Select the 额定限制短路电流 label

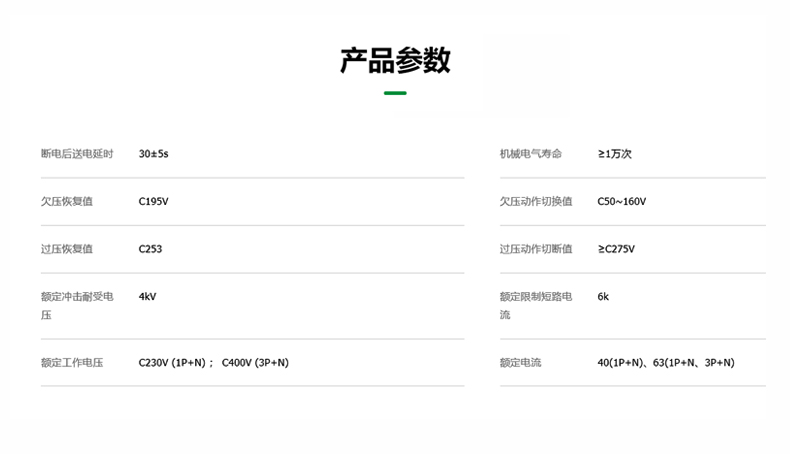536,305
